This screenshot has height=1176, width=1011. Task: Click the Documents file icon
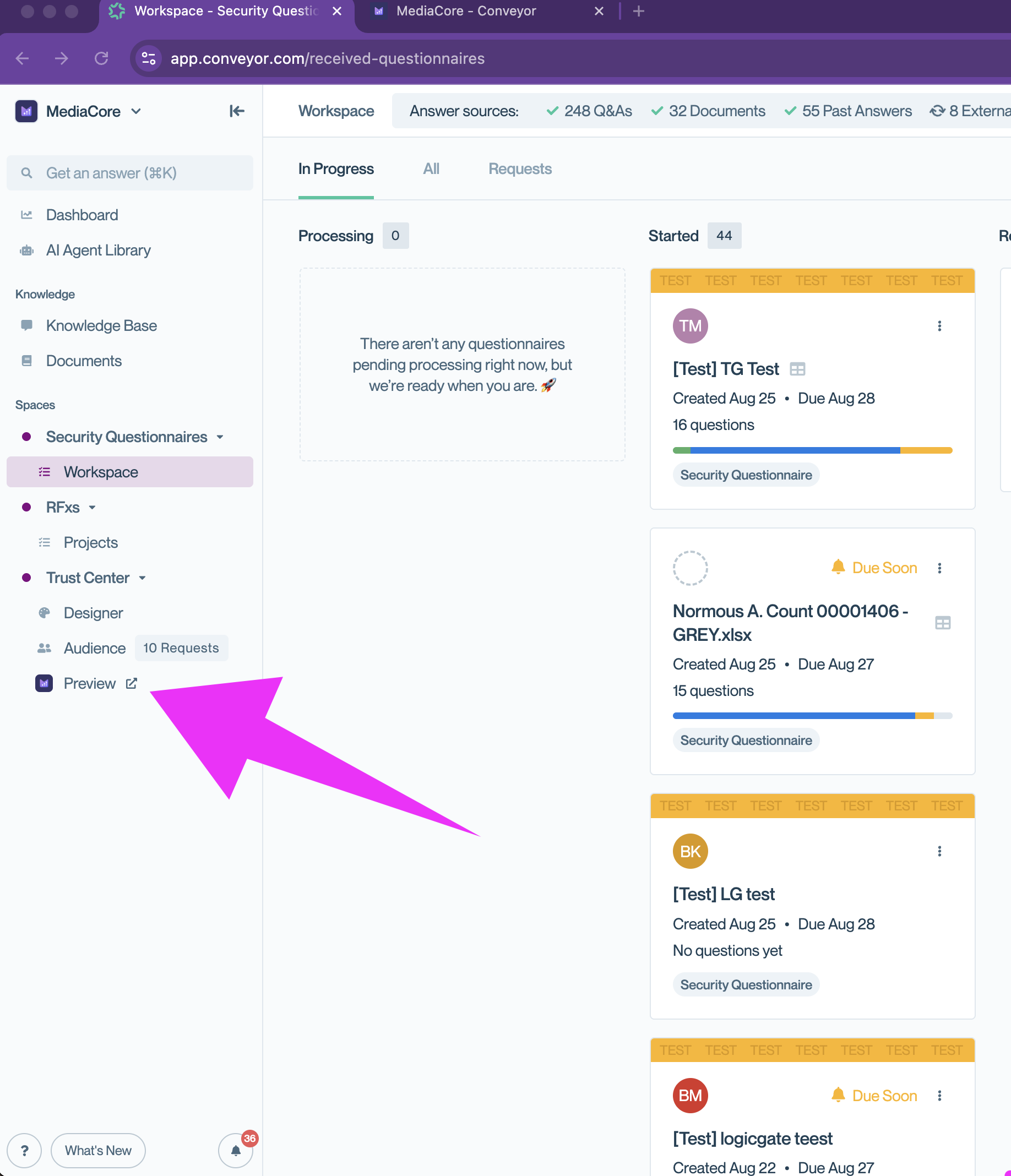(x=26, y=361)
